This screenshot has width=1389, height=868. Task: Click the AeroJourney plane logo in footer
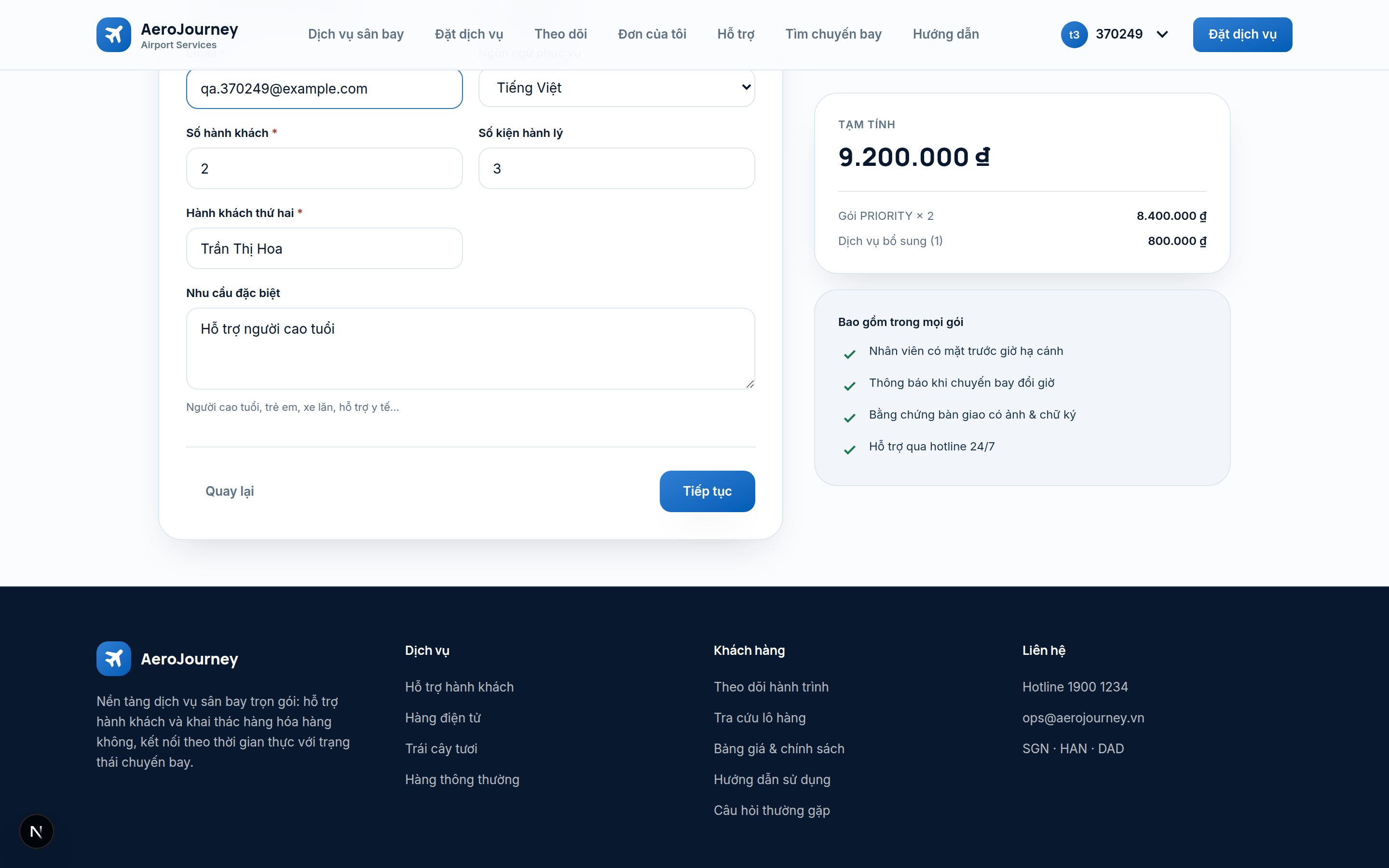(114, 658)
